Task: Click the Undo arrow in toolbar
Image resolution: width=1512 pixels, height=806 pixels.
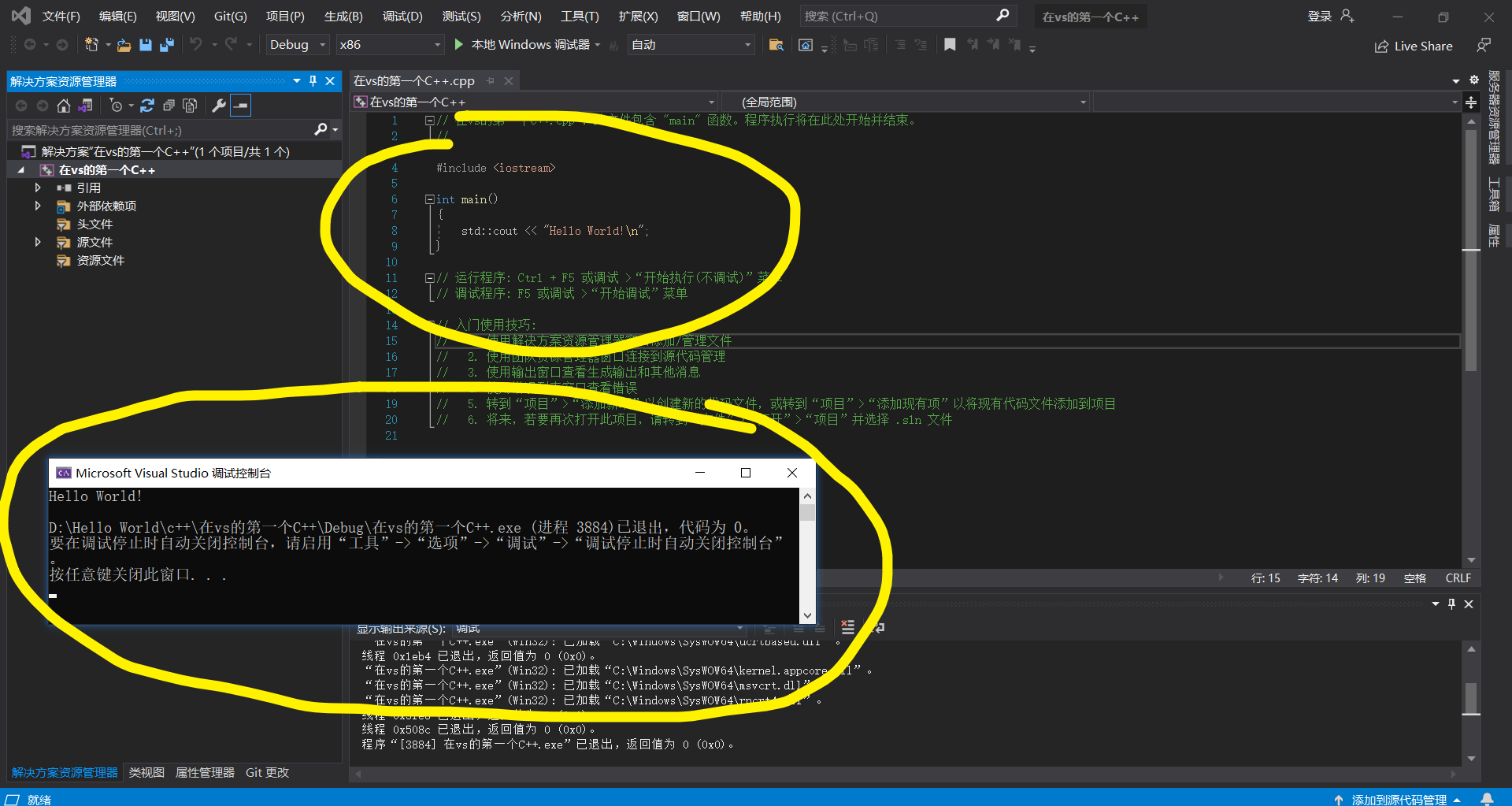Action: click(196, 45)
